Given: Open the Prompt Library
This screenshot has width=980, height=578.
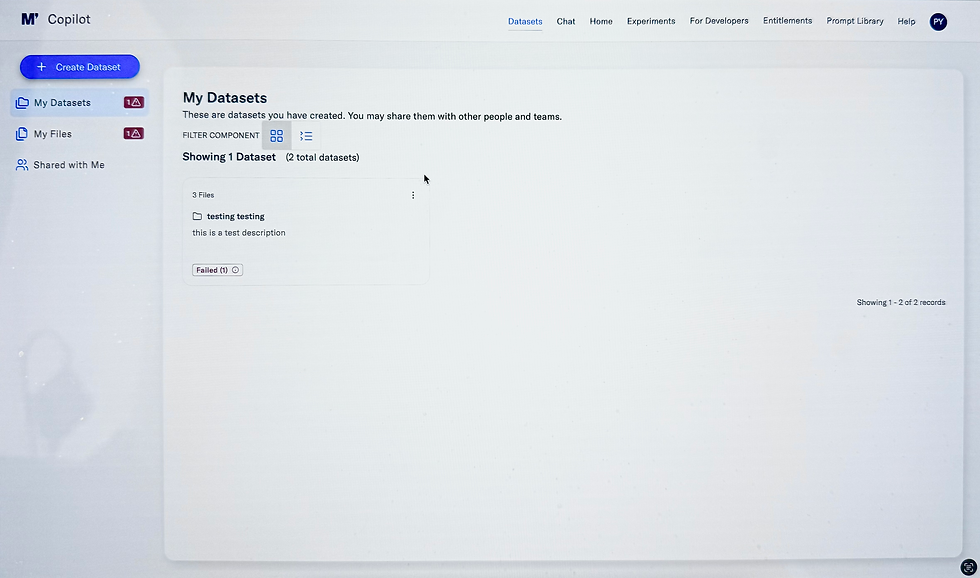Looking at the screenshot, I should 855,21.
